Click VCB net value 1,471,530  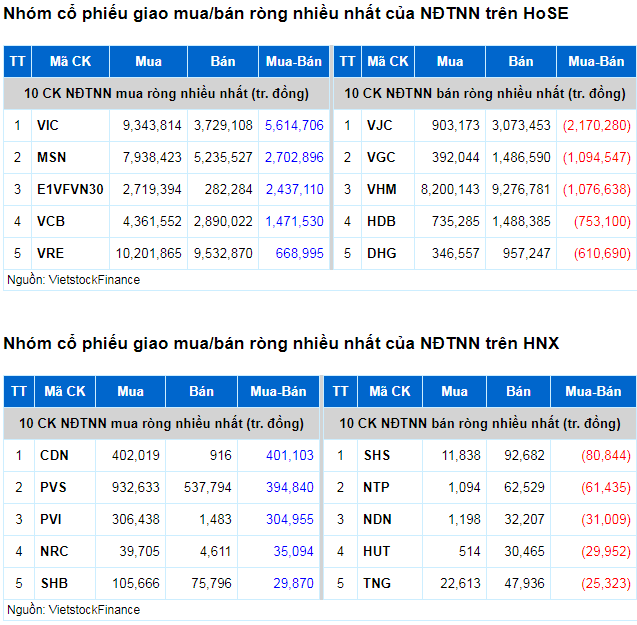295,221
